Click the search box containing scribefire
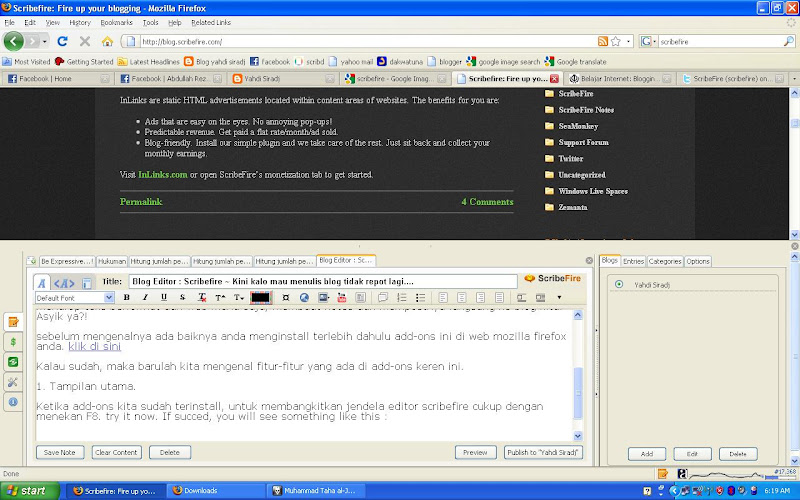This screenshot has width=800, height=500. click(x=721, y=41)
